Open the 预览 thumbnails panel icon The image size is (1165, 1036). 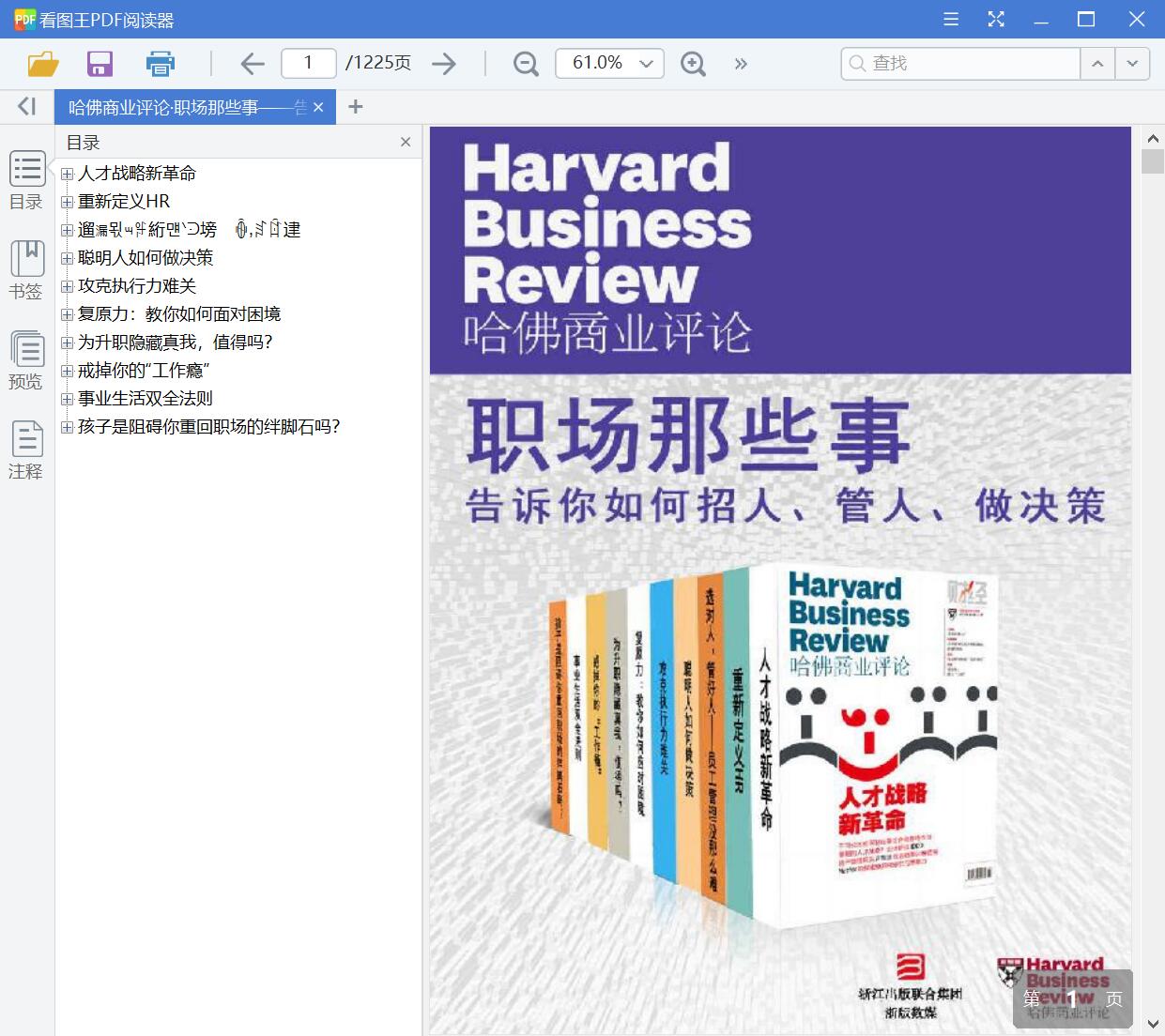[27, 360]
